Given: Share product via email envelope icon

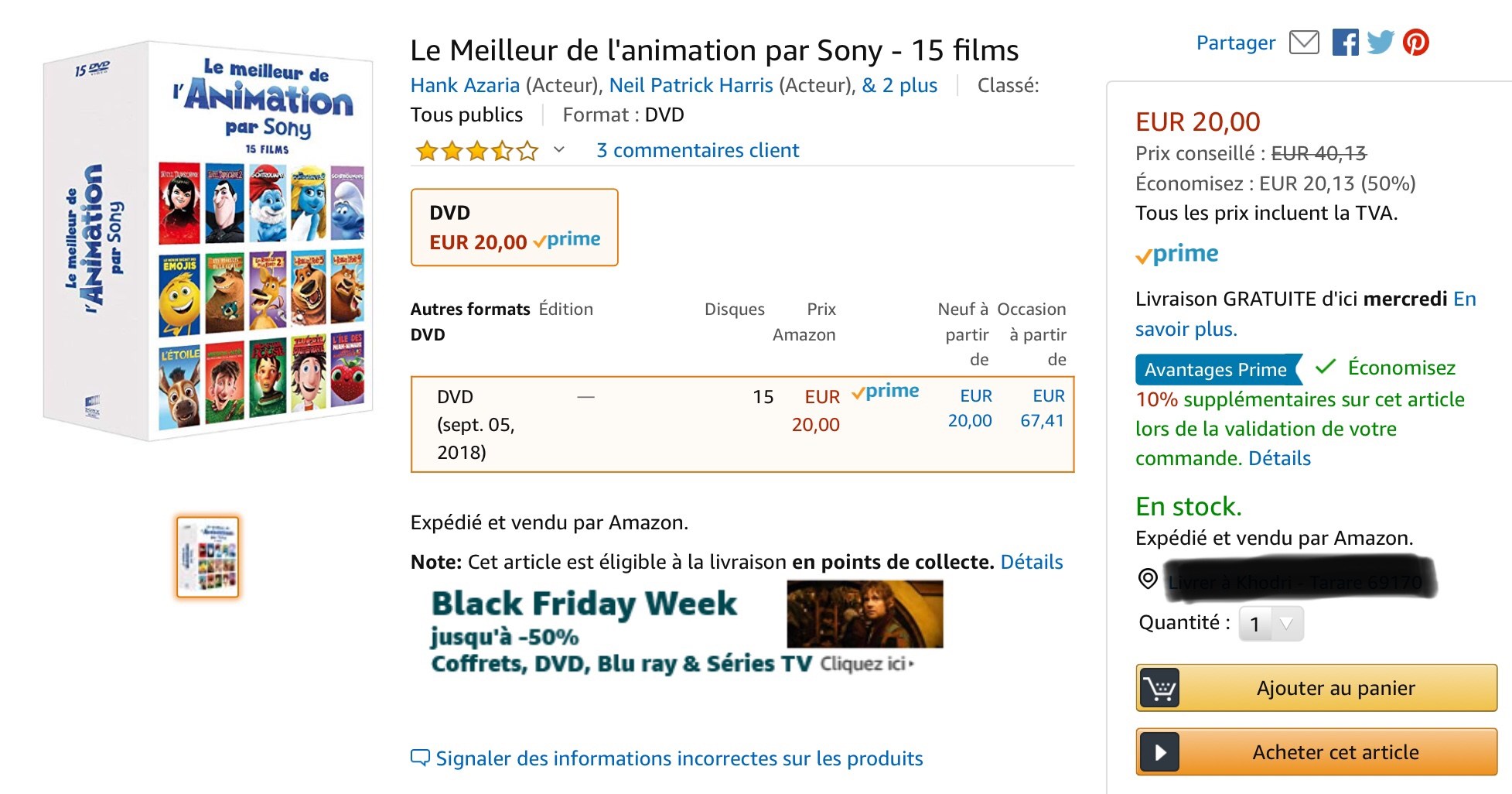Looking at the screenshot, I should pyautogui.click(x=1304, y=43).
